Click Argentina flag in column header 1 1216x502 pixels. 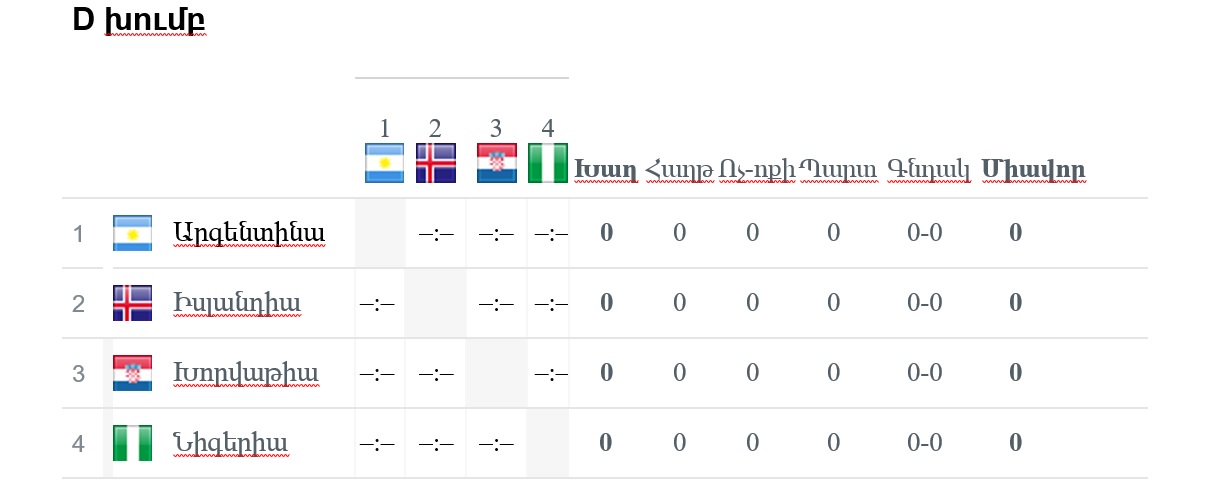tap(384, 163)
